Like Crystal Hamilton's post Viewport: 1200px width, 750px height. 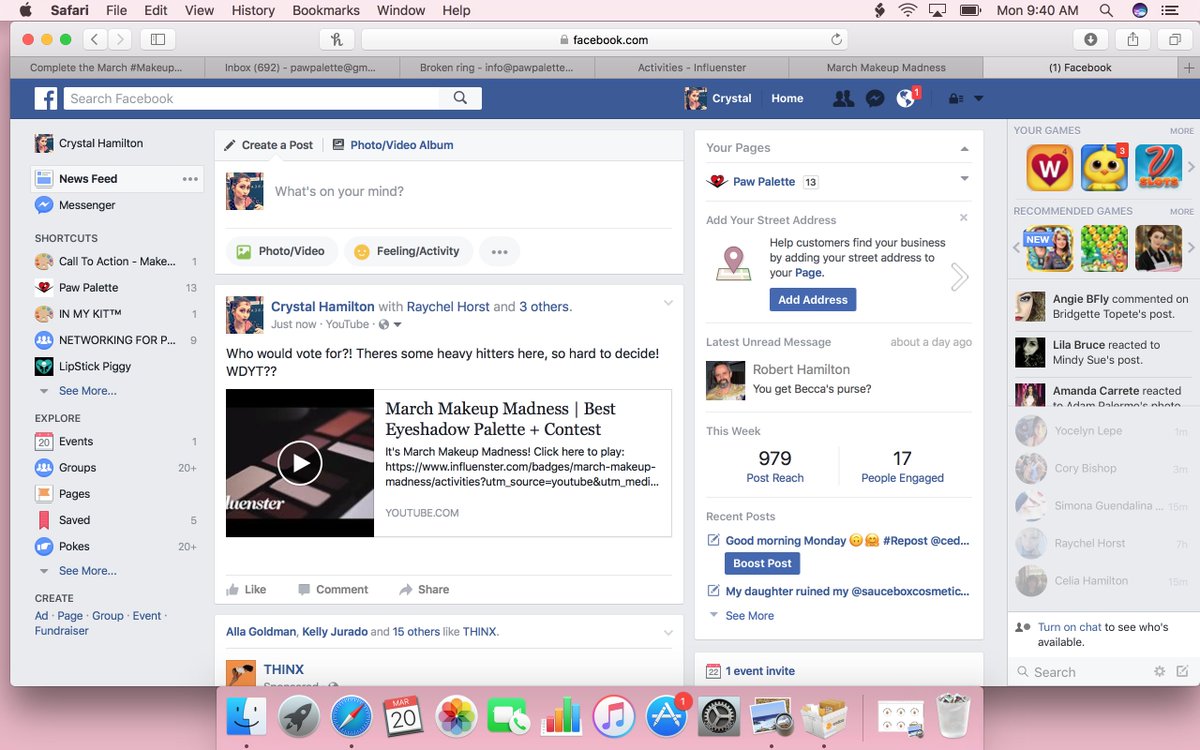tap(246, 589)
